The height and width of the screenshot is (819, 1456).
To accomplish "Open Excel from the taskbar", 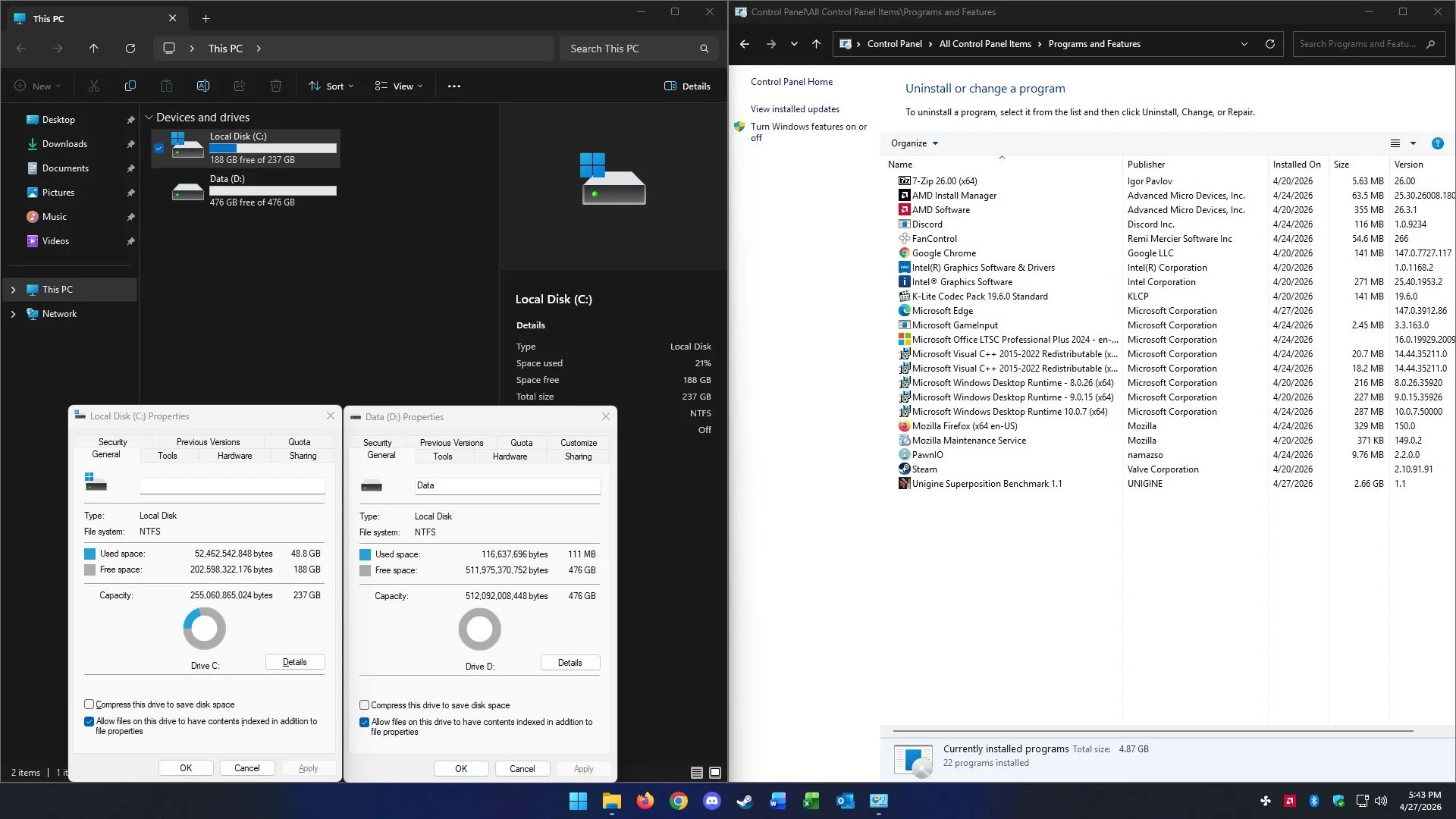I will [x=811, y=801].
